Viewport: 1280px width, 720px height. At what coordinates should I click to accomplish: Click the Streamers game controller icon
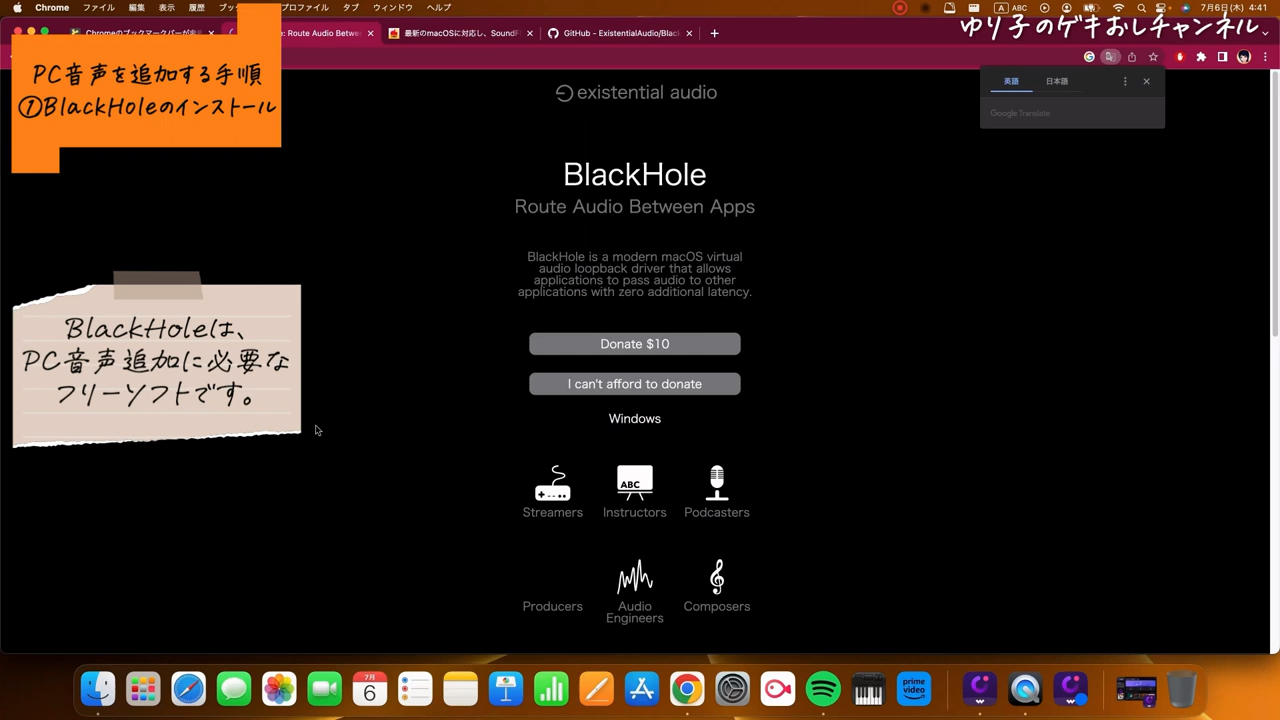[552, 483]
